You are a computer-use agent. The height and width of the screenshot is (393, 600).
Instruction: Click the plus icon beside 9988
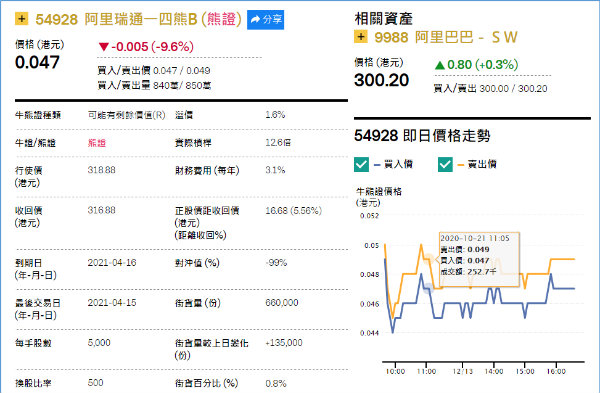[x=360, y=37]
